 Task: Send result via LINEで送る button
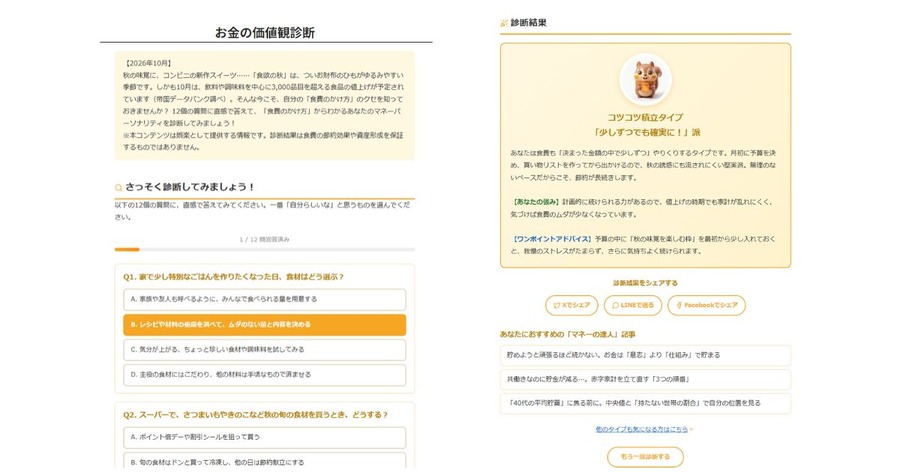click(x=633, y=305)
